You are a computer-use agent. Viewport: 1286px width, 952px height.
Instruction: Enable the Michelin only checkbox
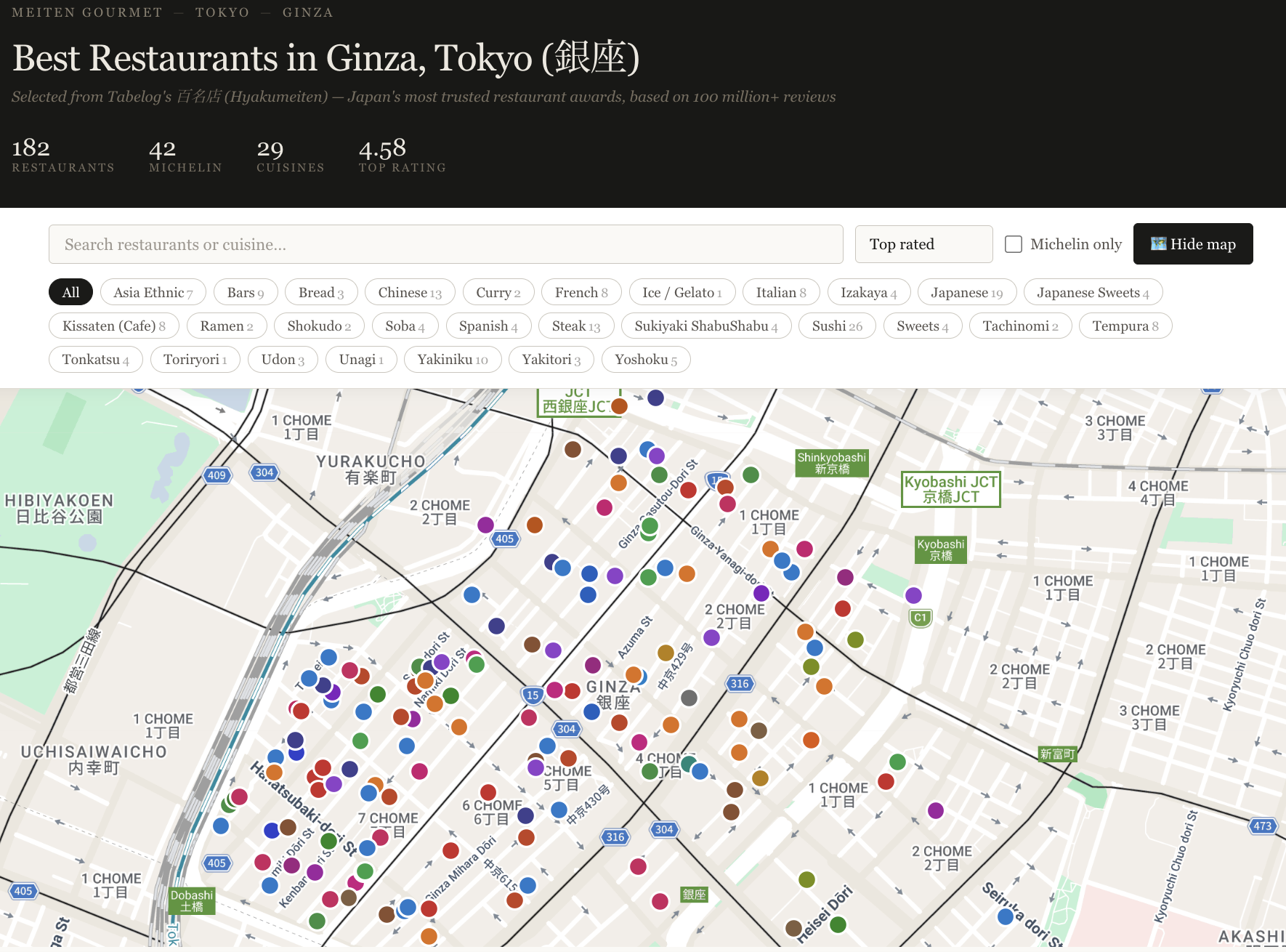[x=1013, y=244]
